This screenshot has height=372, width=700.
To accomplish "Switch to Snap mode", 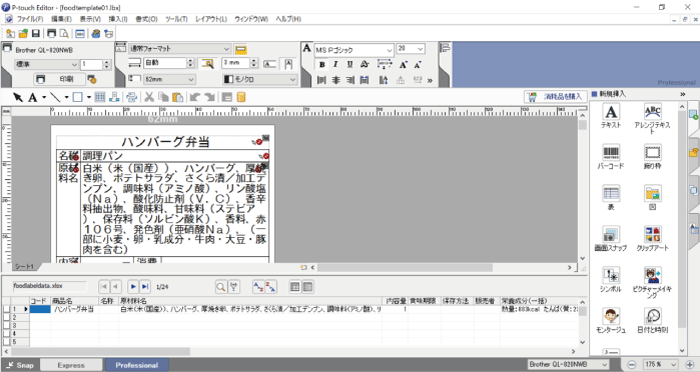I will tap(20, 365).
